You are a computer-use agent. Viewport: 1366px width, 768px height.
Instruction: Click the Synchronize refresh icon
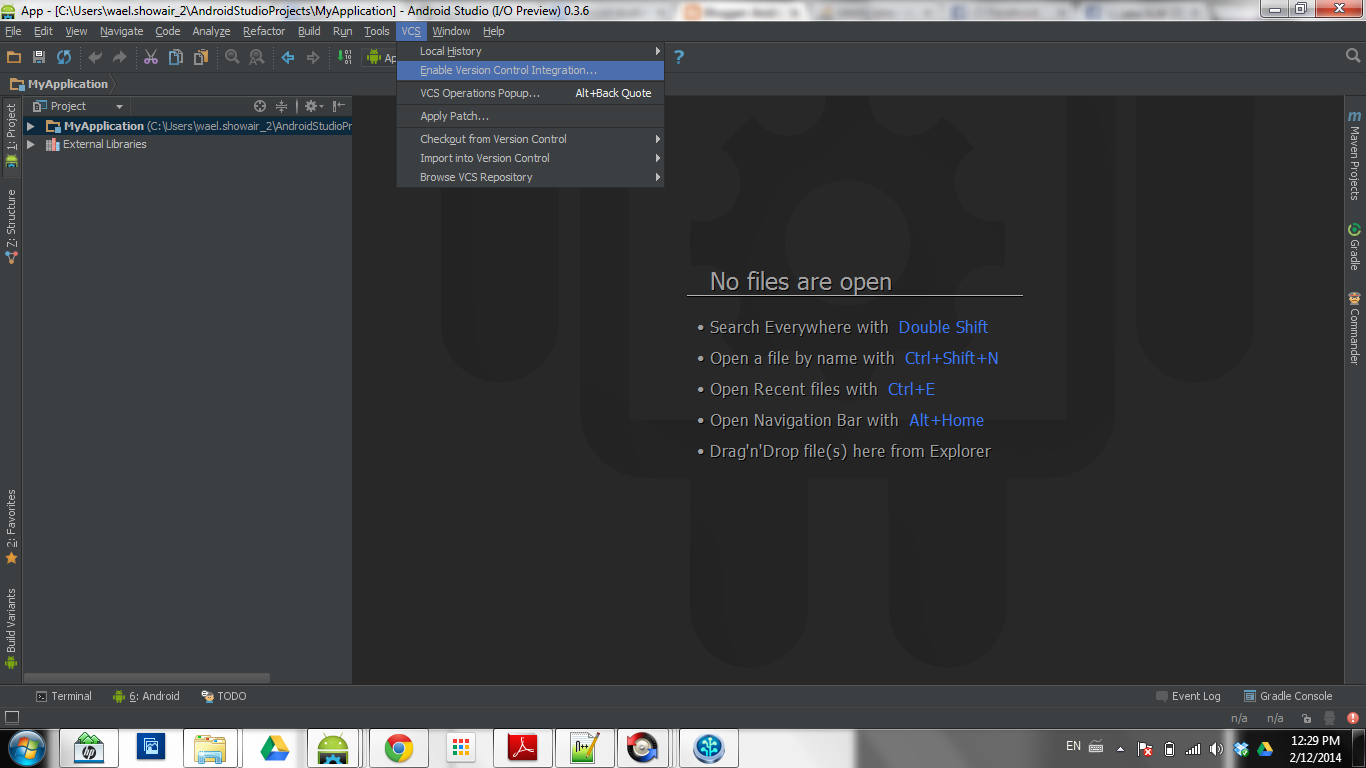(64, 57)
